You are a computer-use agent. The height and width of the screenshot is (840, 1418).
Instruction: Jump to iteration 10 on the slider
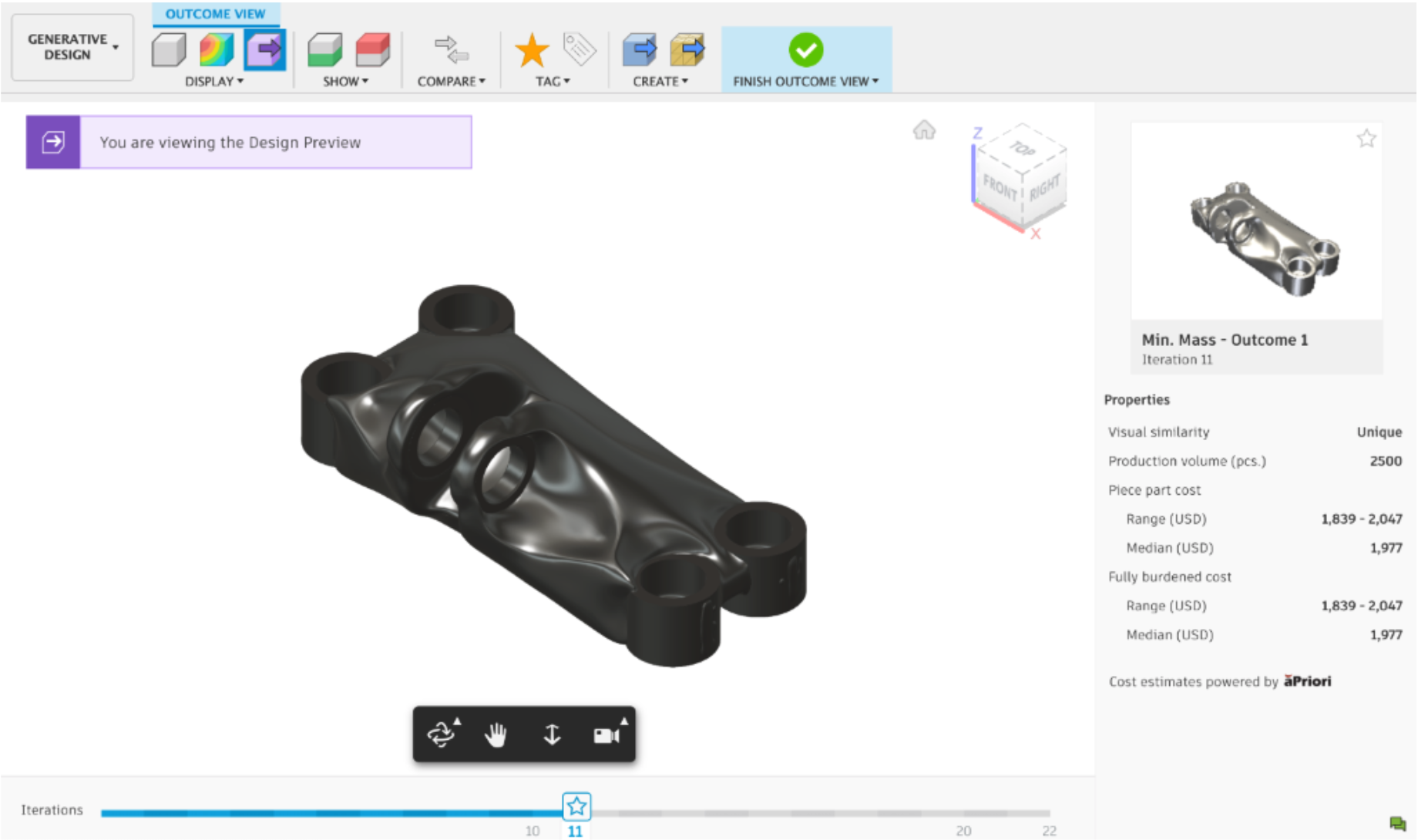(533, 831)
